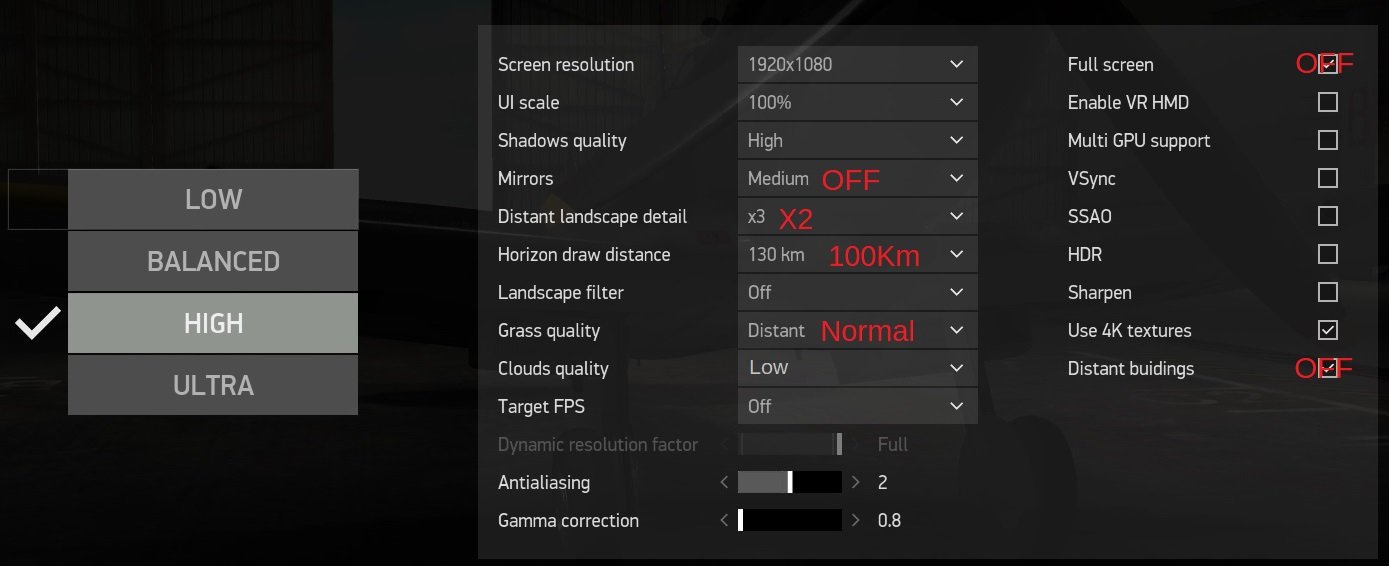Click the white checkmark beside HIGH preset
Screen dimensions: 1389x566
(36, 323)
